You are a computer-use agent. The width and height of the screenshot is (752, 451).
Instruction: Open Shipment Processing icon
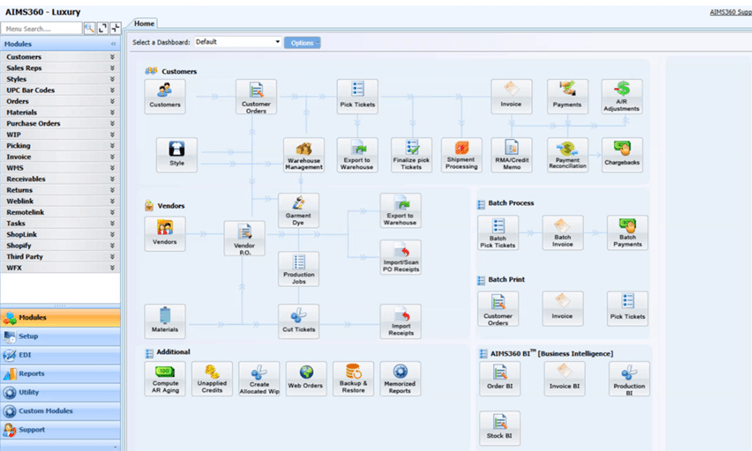(461, 154)
